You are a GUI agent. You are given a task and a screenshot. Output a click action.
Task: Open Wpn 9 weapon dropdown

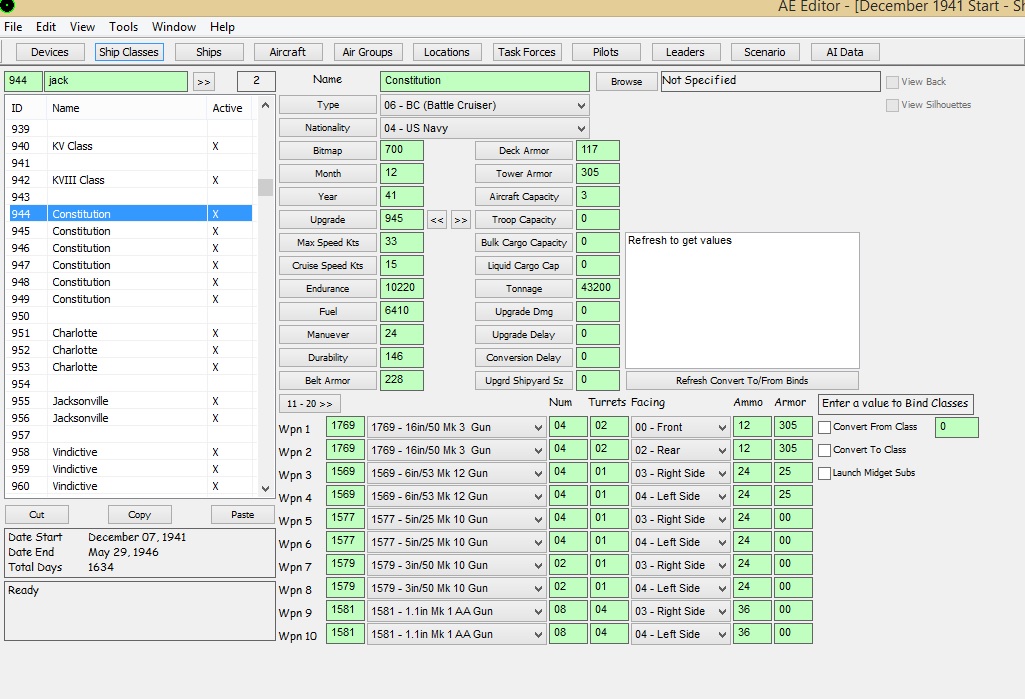(x=456, y=611)
